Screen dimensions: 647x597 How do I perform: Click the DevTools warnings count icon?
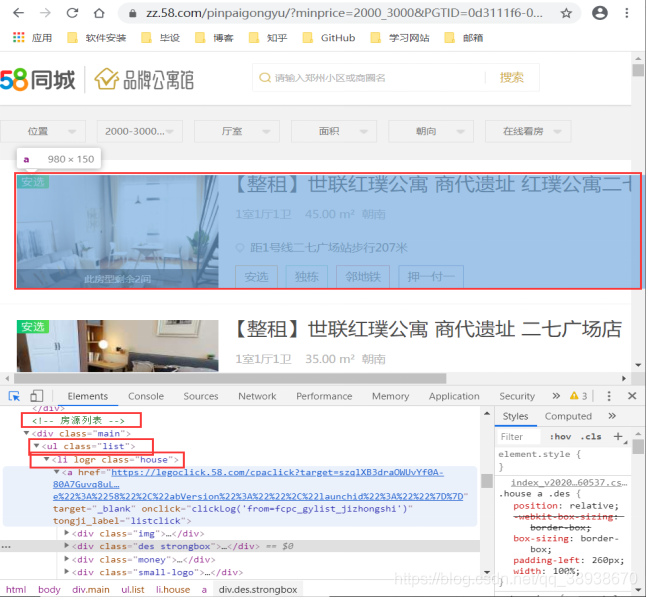pos(578,396)
